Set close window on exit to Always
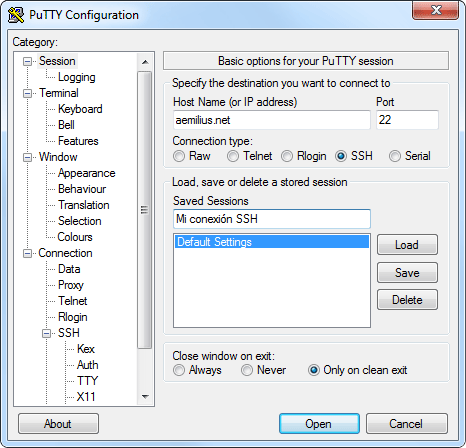466x448 pixels. coord(179,370)
